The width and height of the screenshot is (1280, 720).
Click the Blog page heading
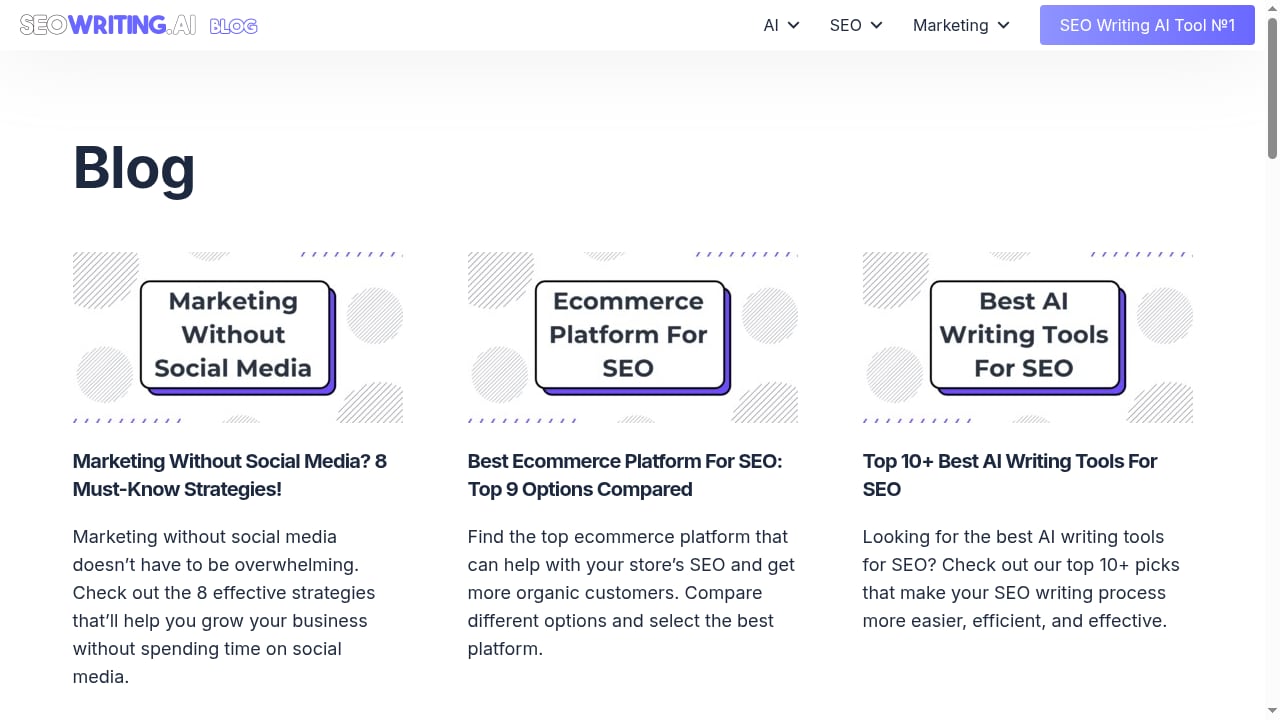pos(134,167)
